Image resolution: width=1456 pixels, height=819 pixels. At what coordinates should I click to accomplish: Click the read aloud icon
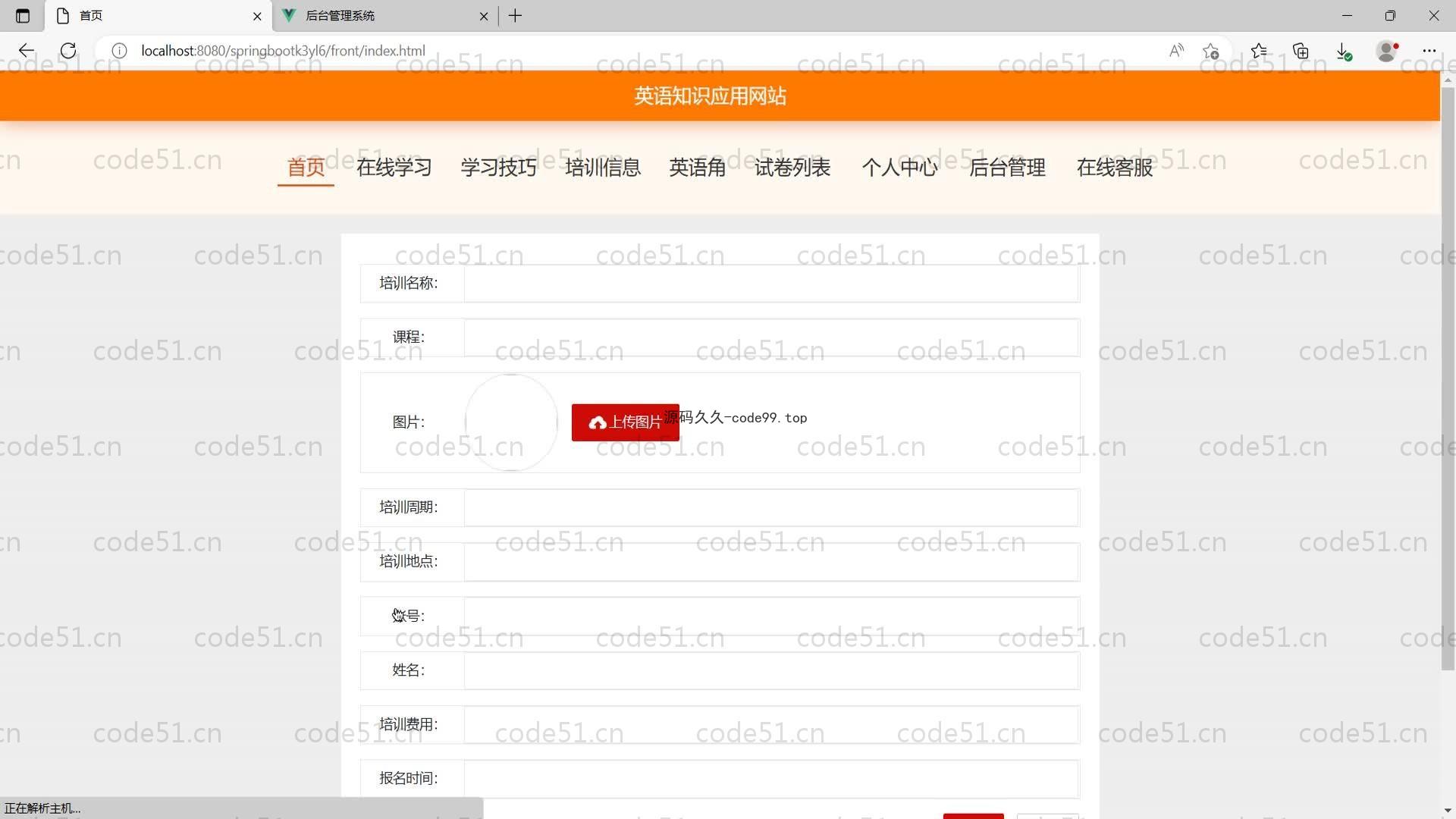tap(1176, 51)
